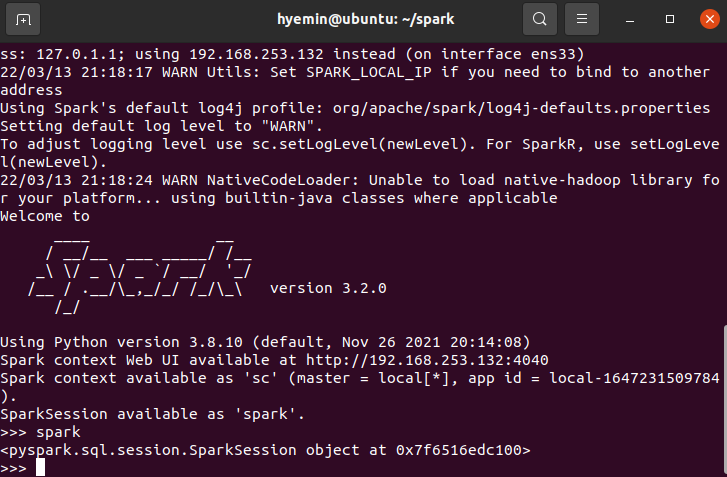This screenshot has width=727, height=477.
Task: Click the text 'SPARK_LOCAL_IP'
Action: (369, 72)
